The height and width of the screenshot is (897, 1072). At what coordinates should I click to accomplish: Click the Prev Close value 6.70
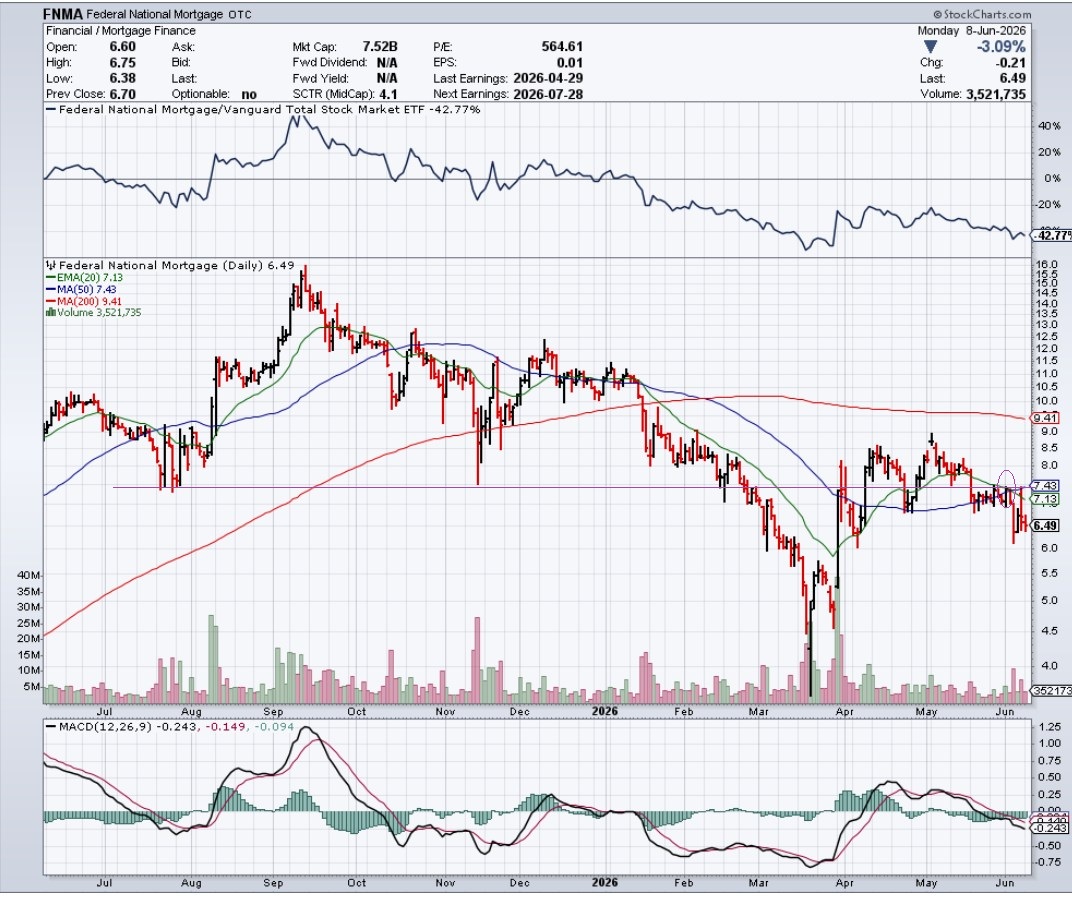coord(122,94)
